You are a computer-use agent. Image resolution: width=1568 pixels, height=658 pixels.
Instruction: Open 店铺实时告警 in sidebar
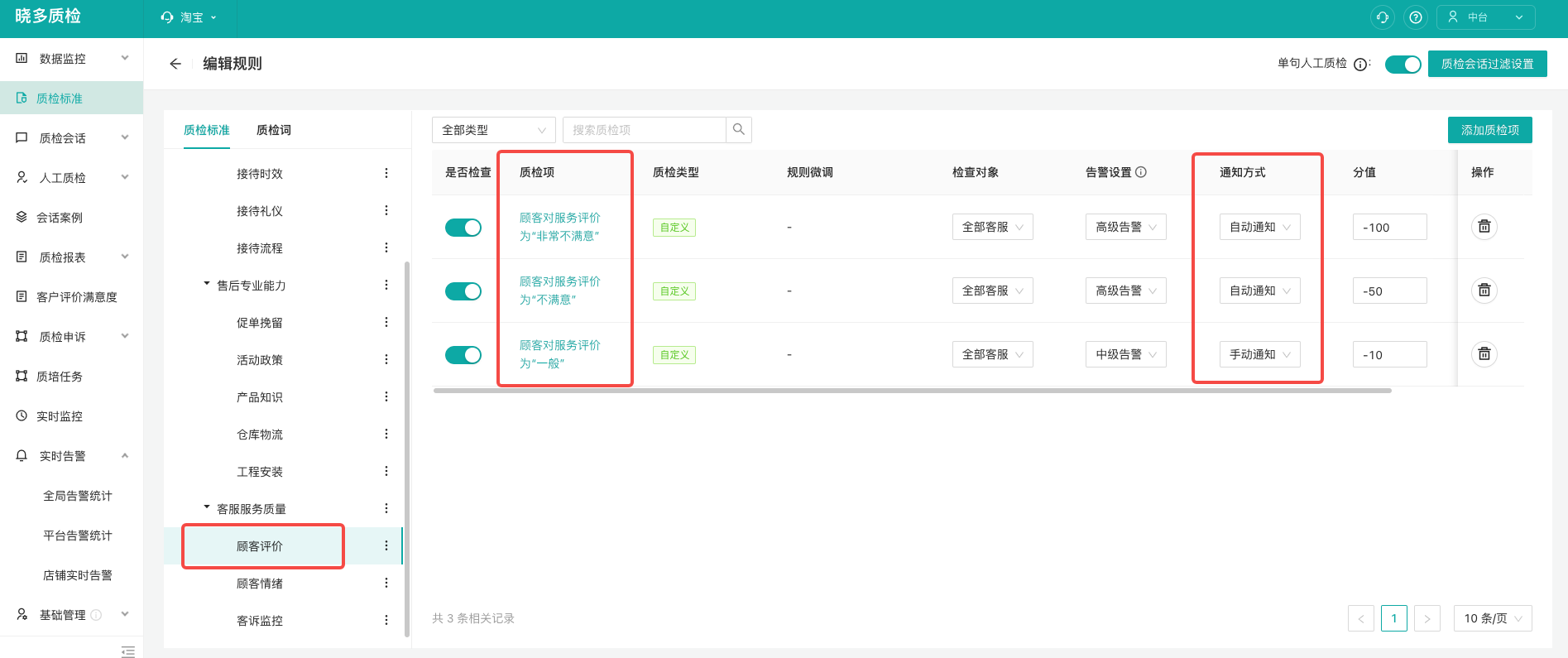78,575
